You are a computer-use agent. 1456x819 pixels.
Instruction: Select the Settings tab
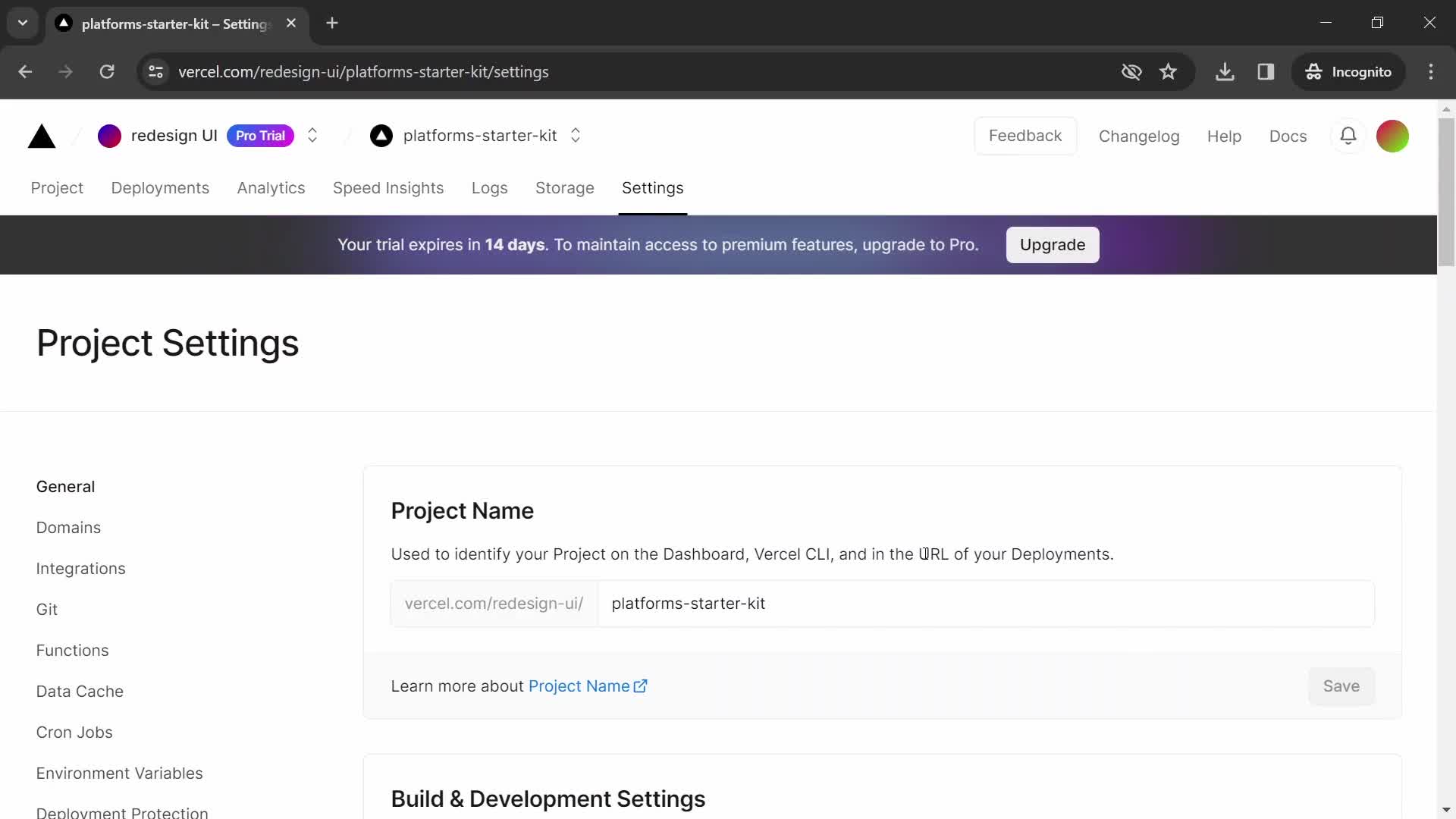click(x=653, y=188)
